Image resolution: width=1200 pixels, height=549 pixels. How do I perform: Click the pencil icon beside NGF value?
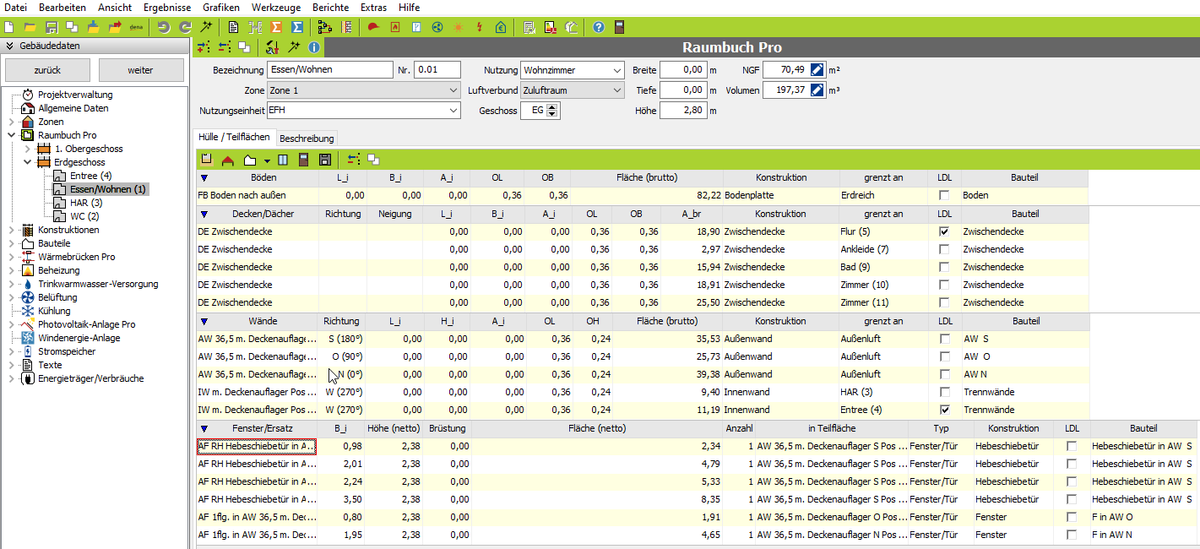click(817, 70)
